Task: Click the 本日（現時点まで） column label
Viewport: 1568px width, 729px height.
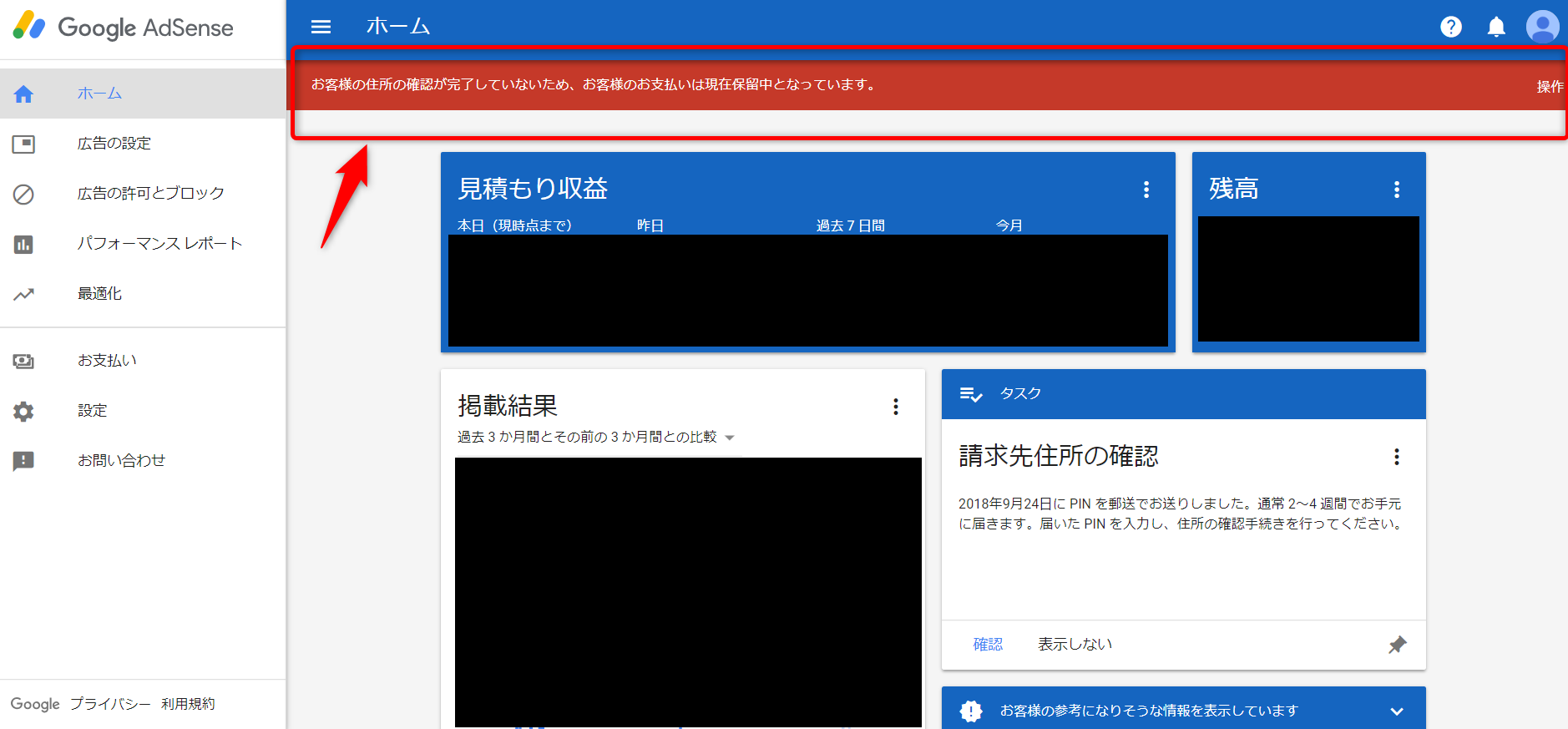Action: [514, 225]
